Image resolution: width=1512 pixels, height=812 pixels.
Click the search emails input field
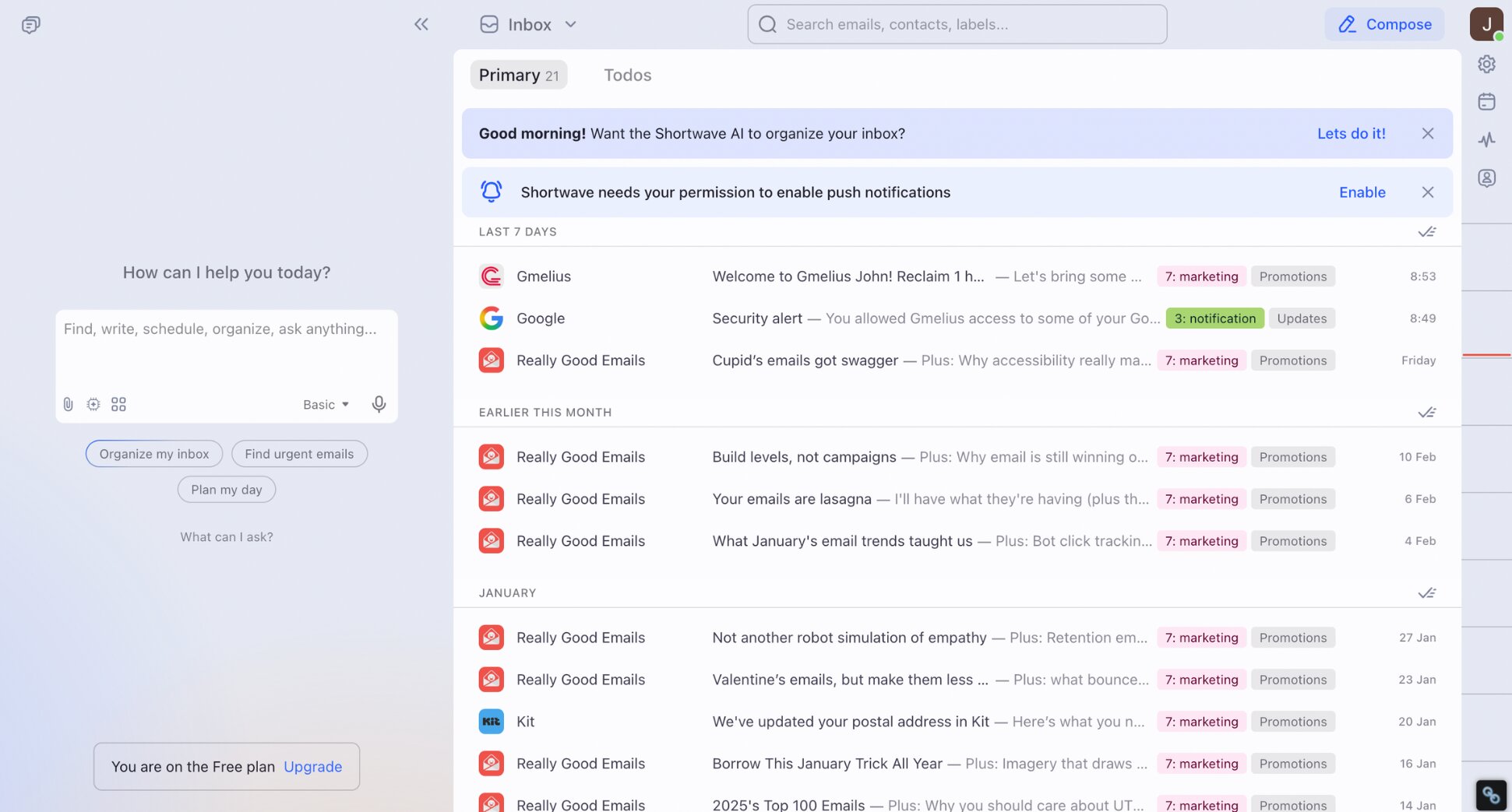[x=957, y=24]
